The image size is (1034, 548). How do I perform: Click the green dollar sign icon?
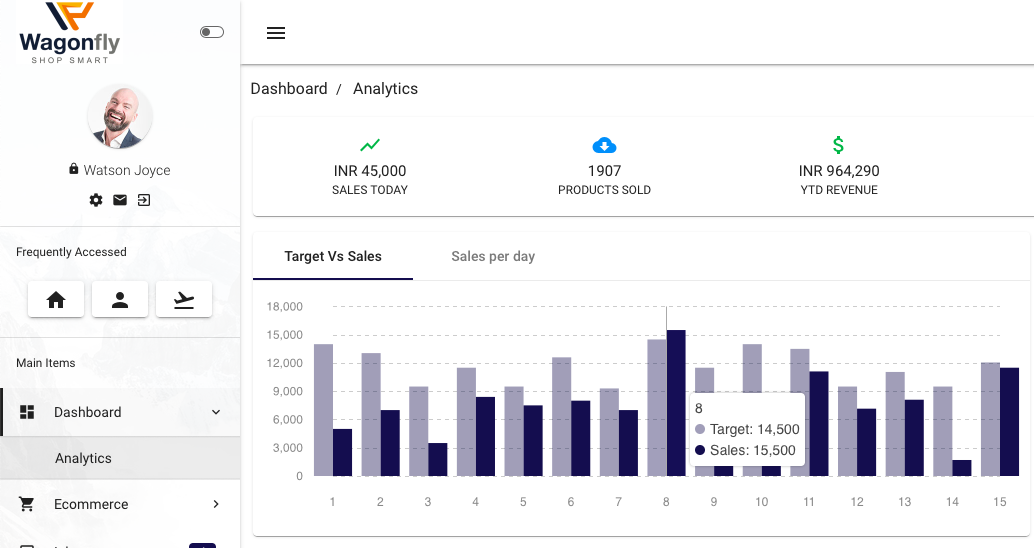coord(838,145)
